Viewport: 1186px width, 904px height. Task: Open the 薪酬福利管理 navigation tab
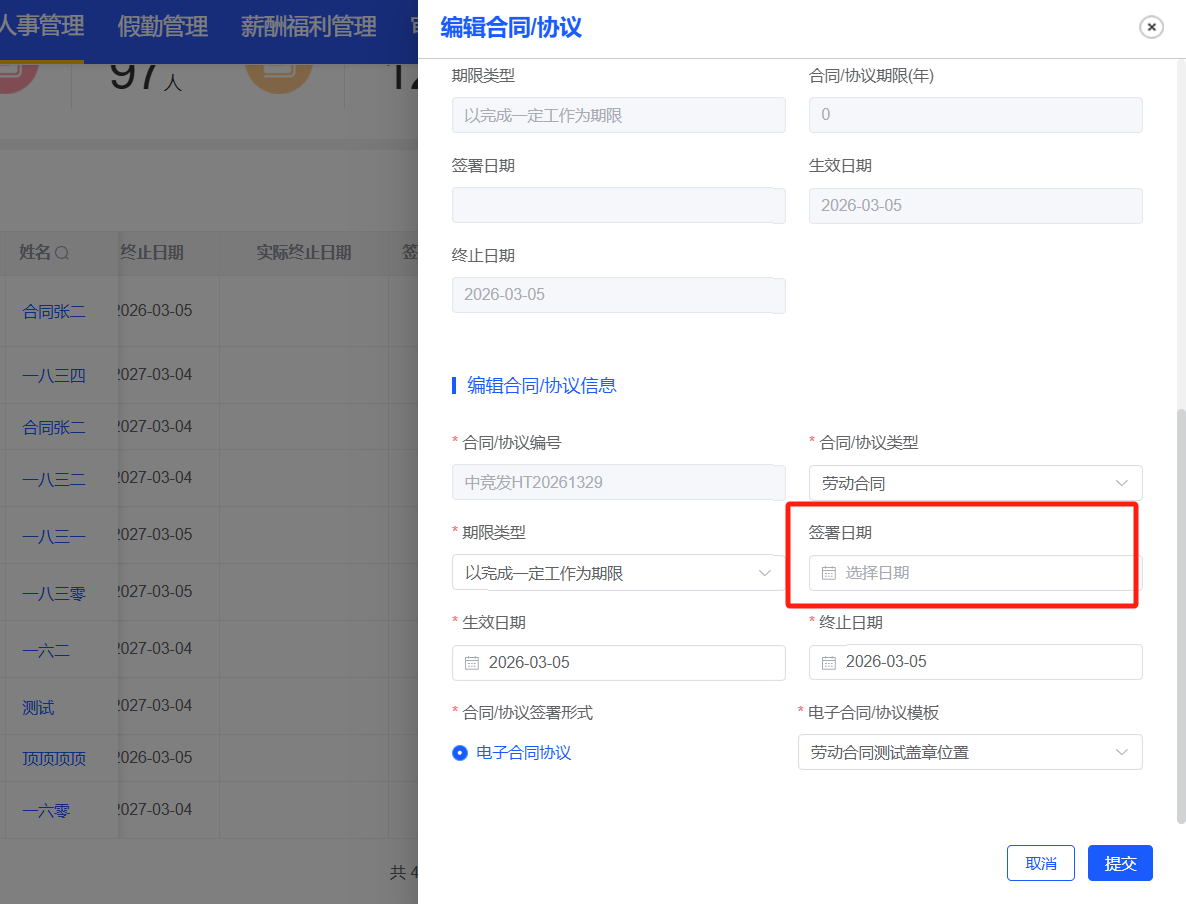309,26
